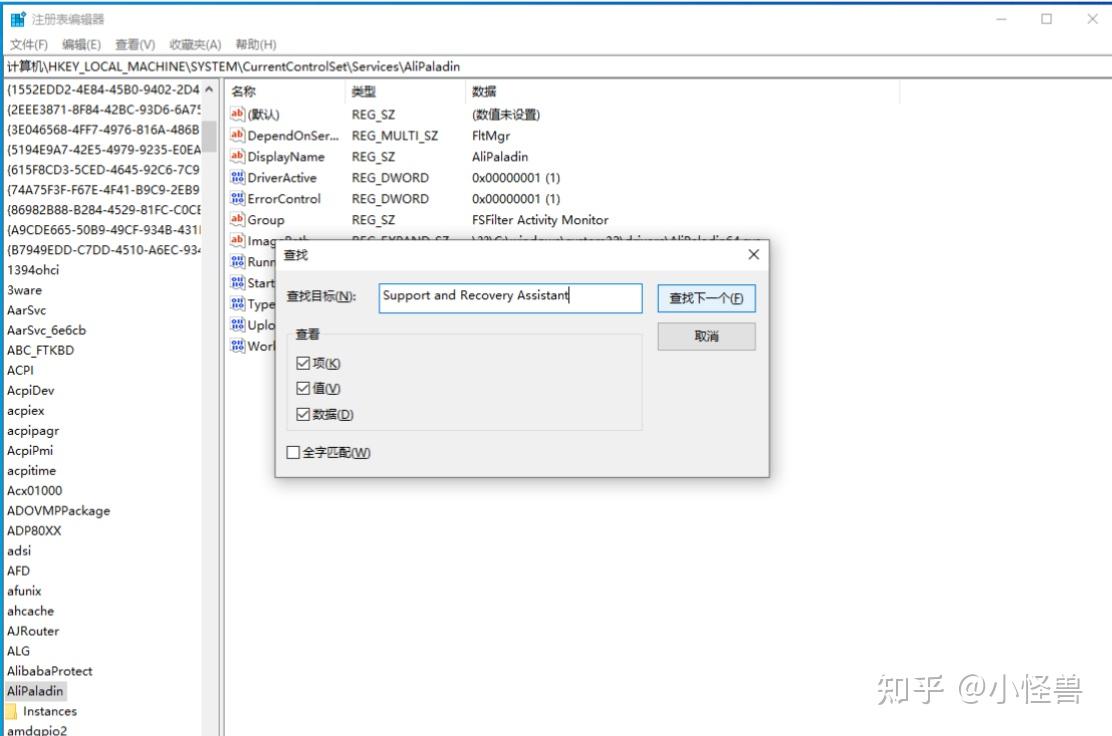Select the AliPaladin key in the tree
Viewport: 1112px width, 736px height.
pyautogui.click(x=35, y=691)
